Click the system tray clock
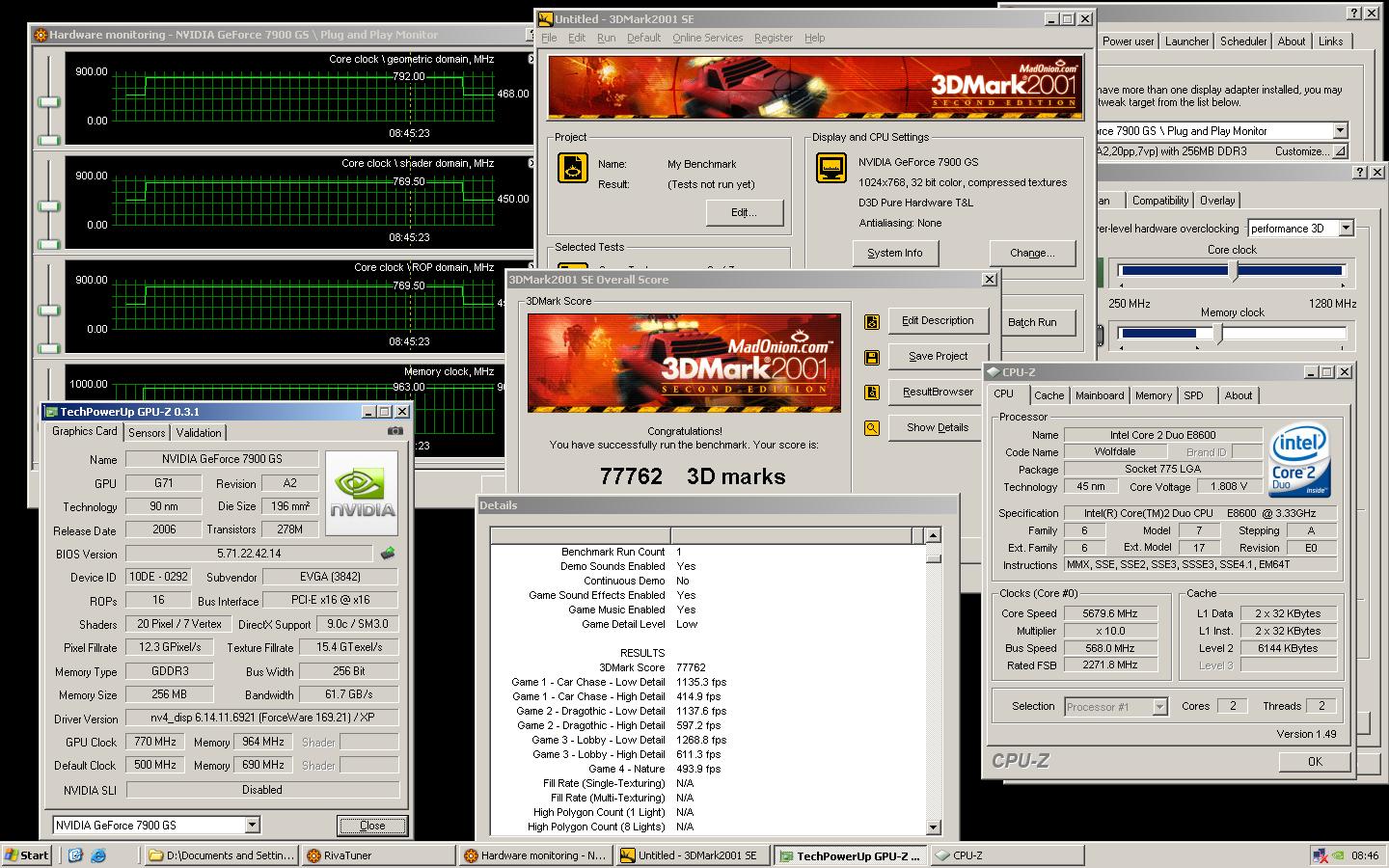 coord(1365,854)
